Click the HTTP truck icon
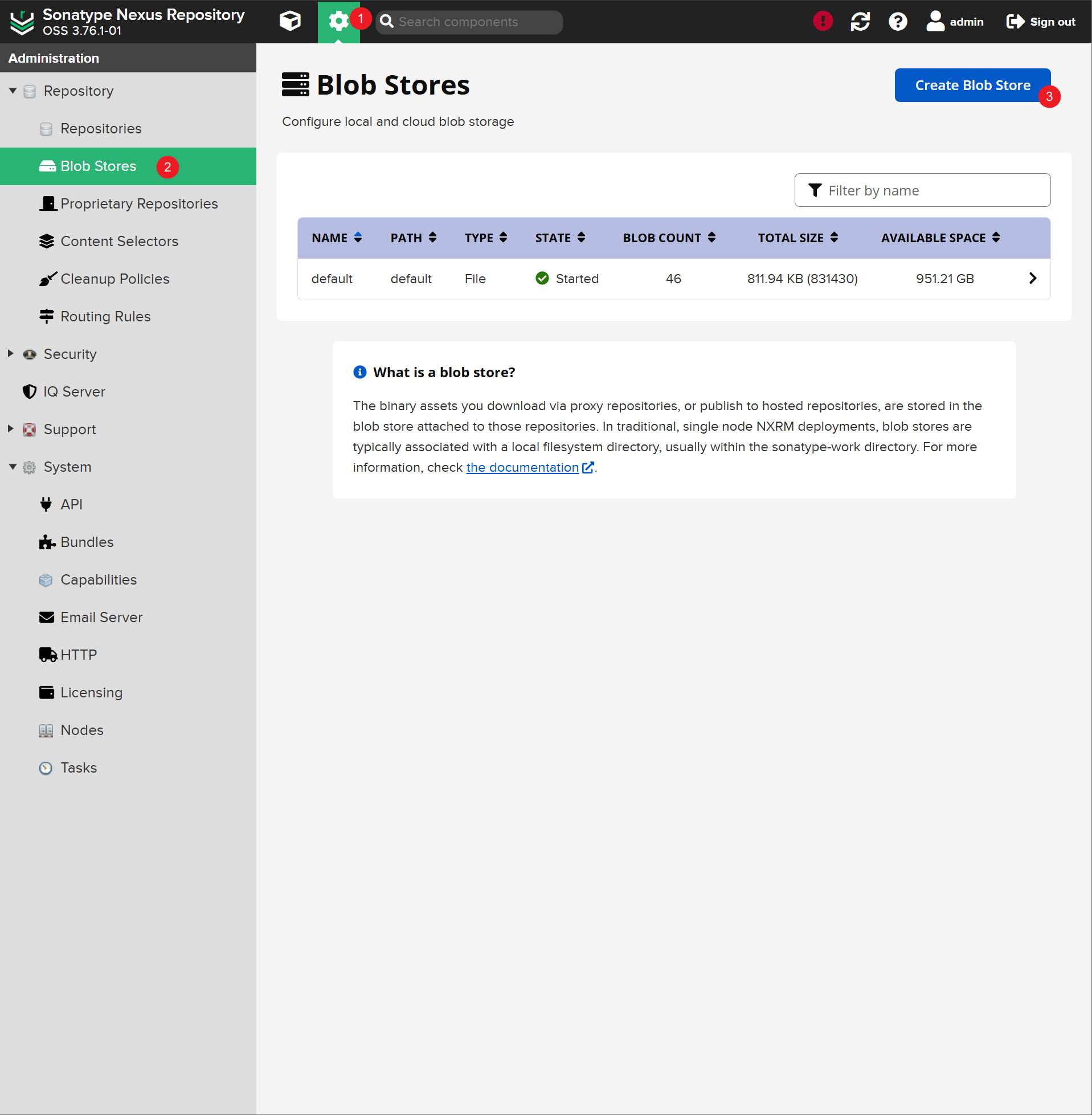 click(48, 655)
